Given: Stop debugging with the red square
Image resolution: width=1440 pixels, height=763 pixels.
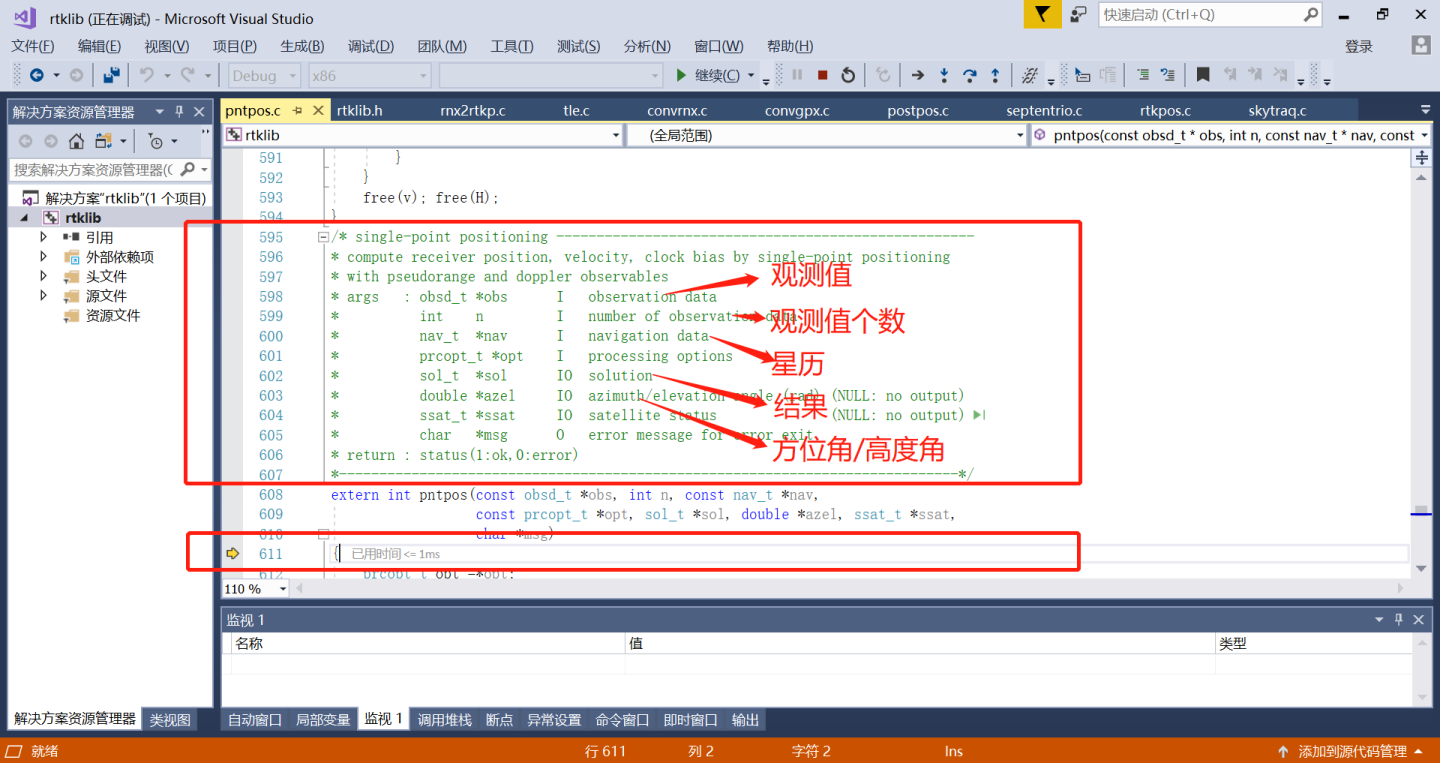Looking at the screenshot, I should coord(822,75).
